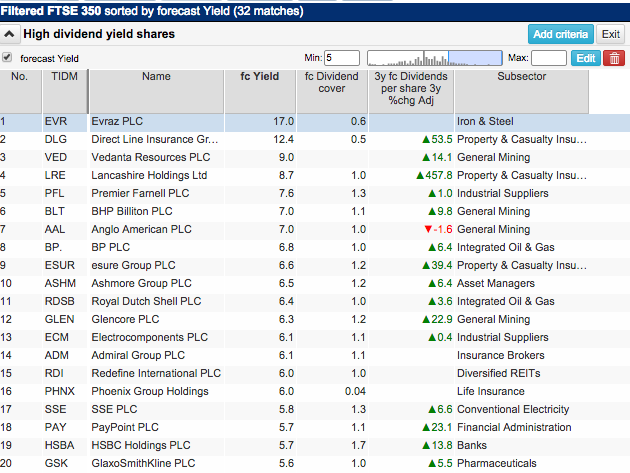Collapse the High dividend yield shares panel
This screenshot has height=473, width=630.
click(x=9, y=34)
